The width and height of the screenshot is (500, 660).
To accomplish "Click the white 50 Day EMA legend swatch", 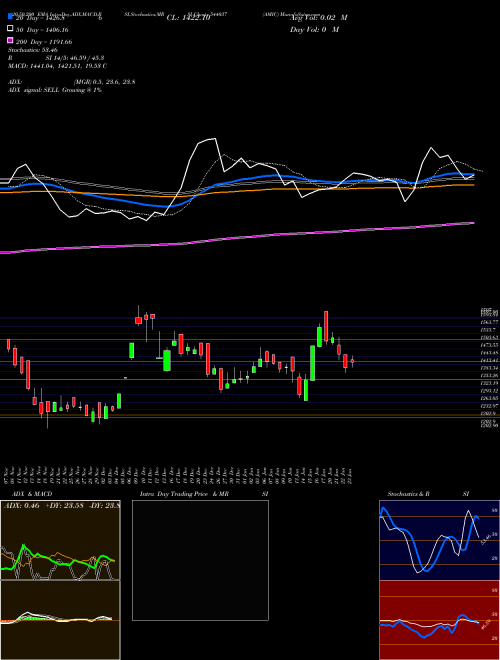I will [x=10, y=29].
